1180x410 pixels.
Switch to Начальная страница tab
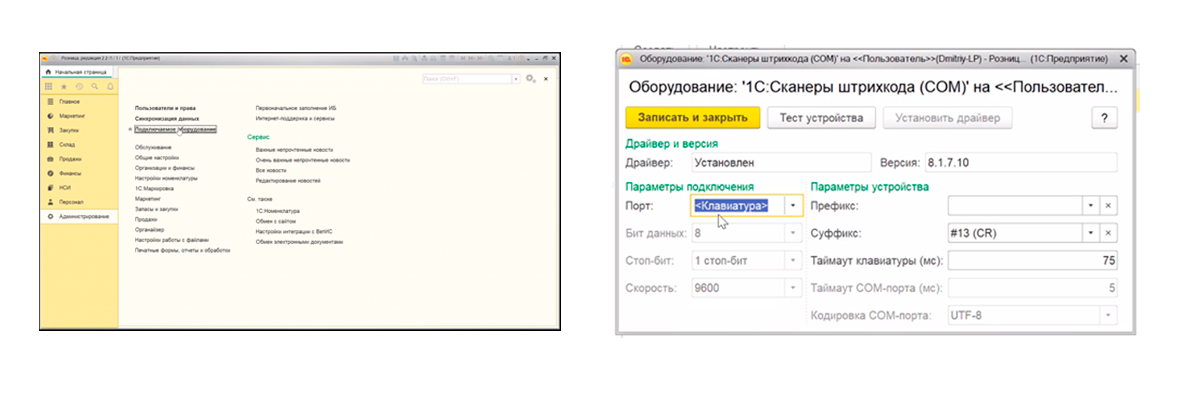tap(77, 71)
